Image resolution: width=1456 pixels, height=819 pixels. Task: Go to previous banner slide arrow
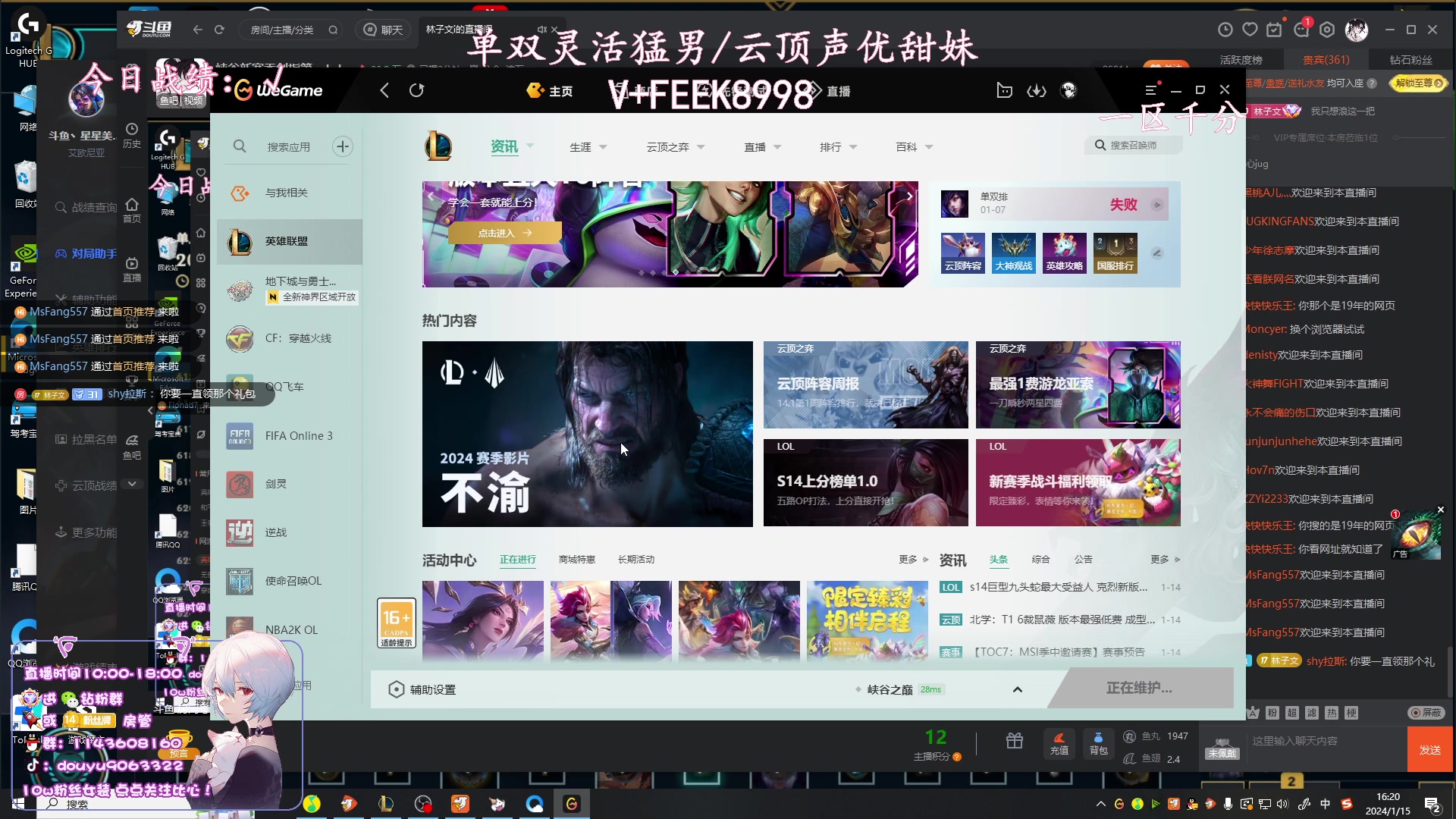(431, 196)
